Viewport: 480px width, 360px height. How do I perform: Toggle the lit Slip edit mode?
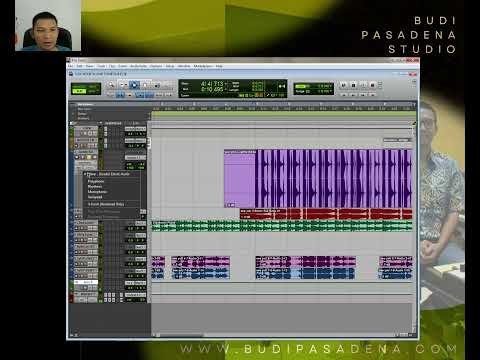pyautogui.click(x=80, y=91)
